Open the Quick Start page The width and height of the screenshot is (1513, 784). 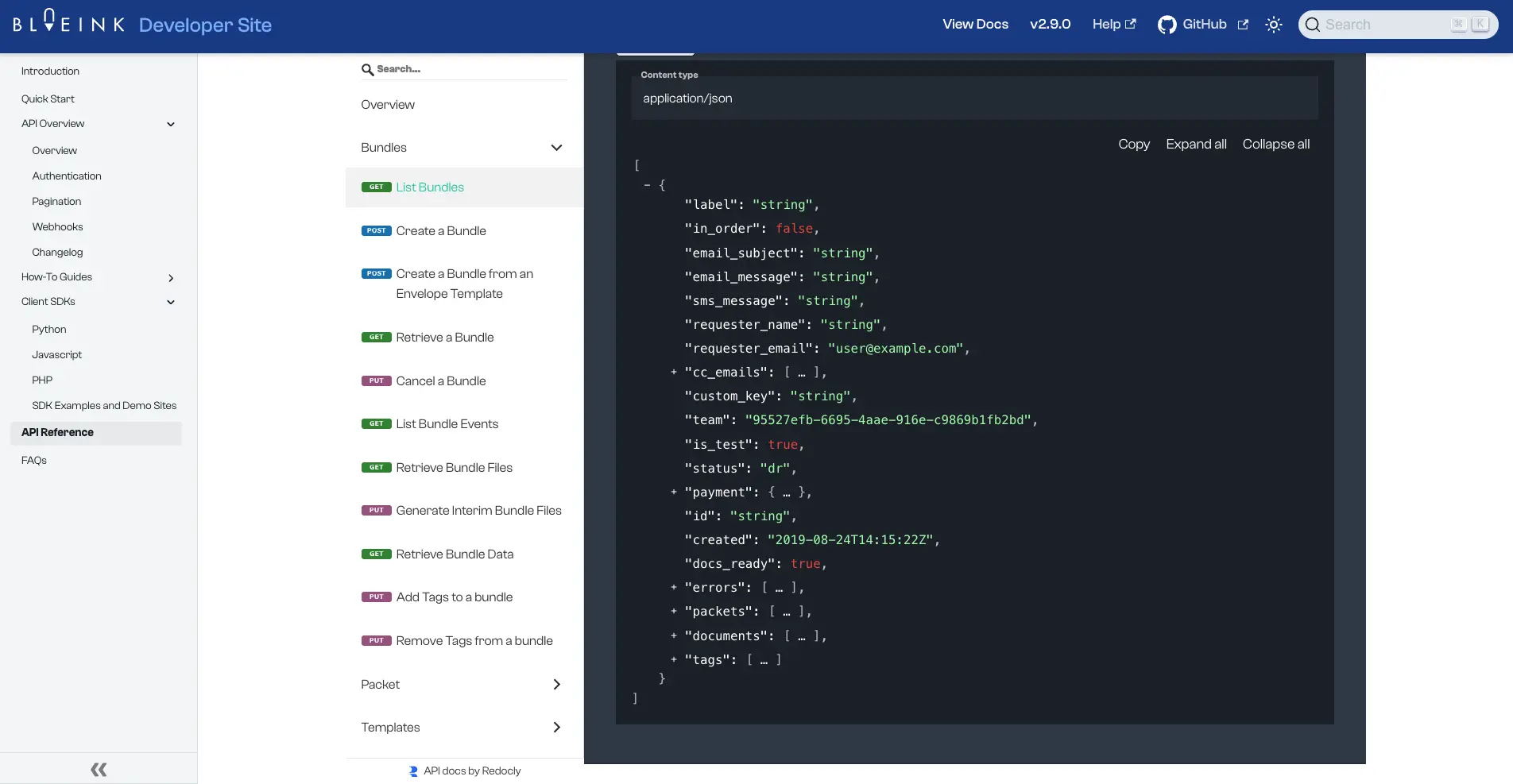pos(48,99)
